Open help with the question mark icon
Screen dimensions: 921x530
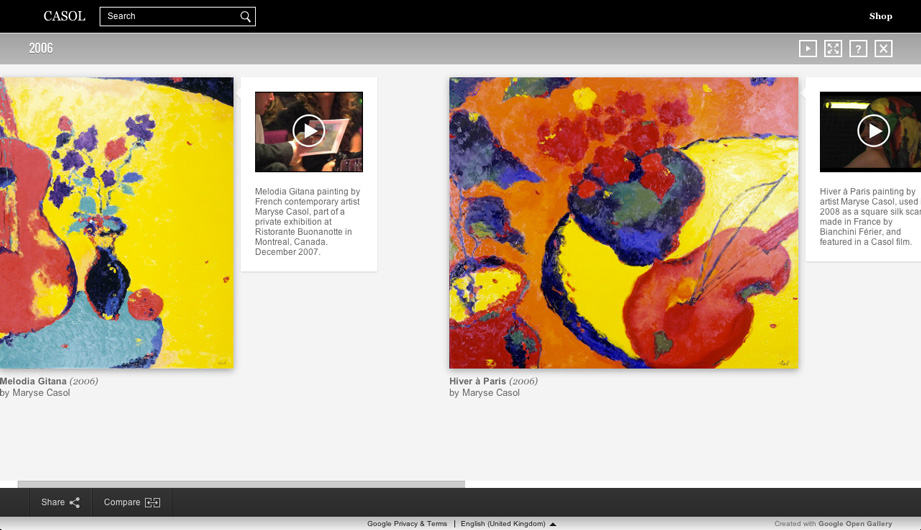858,48
